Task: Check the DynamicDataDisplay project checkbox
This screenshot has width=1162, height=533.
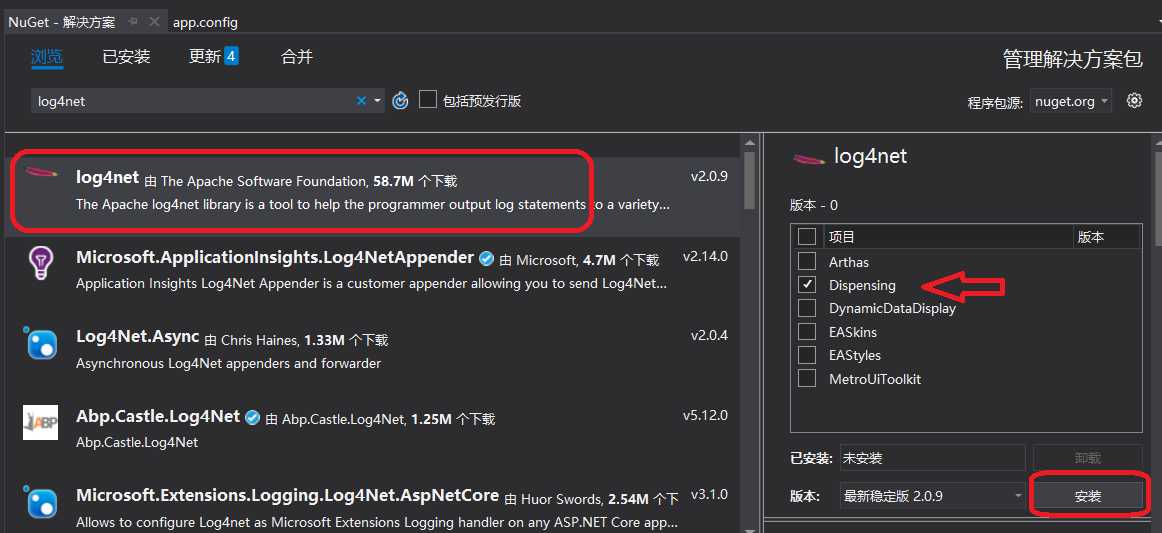Action: 806,308
